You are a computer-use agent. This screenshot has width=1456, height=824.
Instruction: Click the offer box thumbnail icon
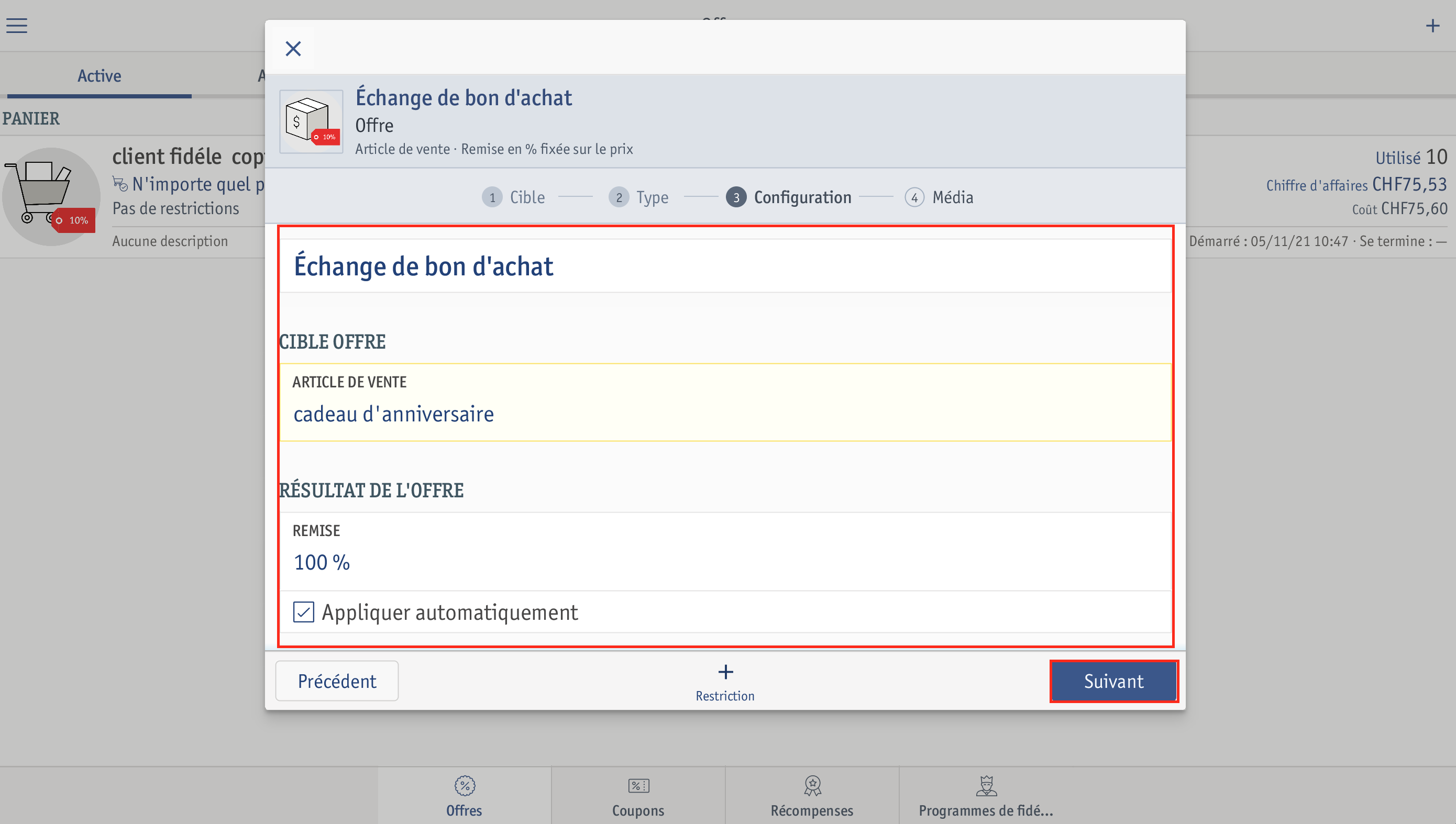311,121
